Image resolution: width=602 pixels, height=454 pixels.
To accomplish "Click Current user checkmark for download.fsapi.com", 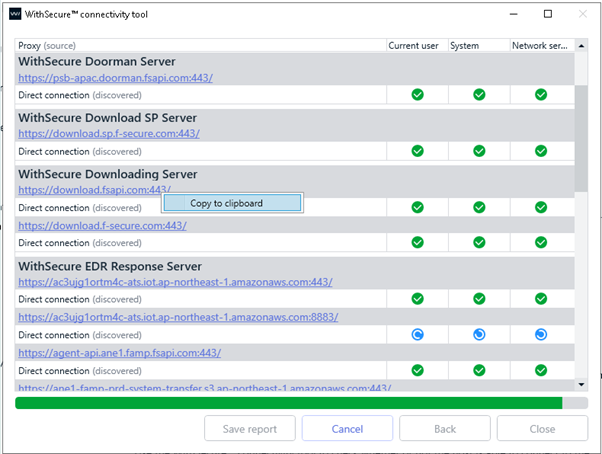I will click(x=417, y=207).
